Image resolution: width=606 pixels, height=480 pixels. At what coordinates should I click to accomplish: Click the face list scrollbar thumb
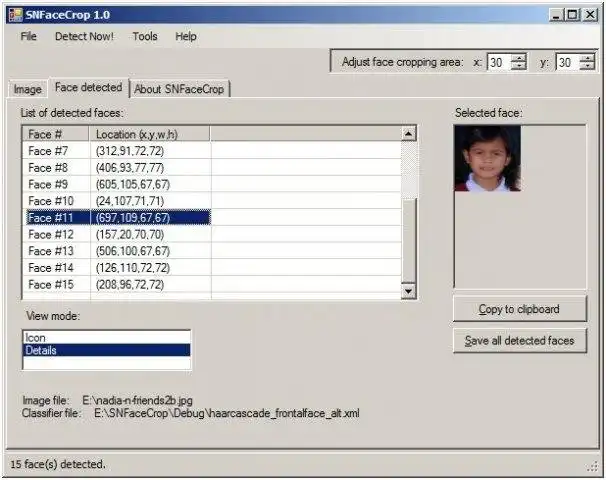tap(409, 241)
